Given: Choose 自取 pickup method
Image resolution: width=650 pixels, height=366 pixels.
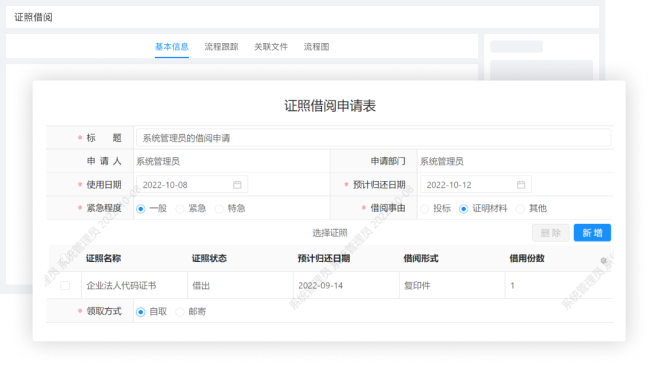Looking at the screenshot, I should click(x=141, y=312).
